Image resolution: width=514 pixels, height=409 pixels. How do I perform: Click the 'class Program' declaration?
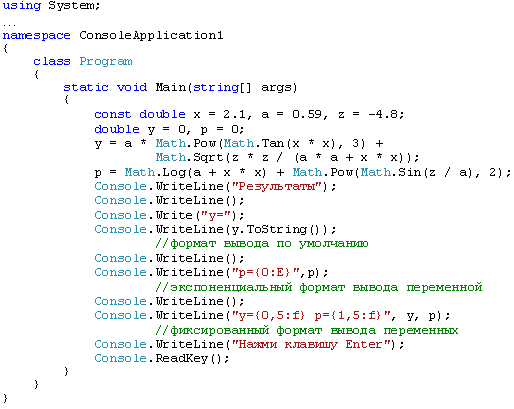pyautogui.click(x=83, y=62)
